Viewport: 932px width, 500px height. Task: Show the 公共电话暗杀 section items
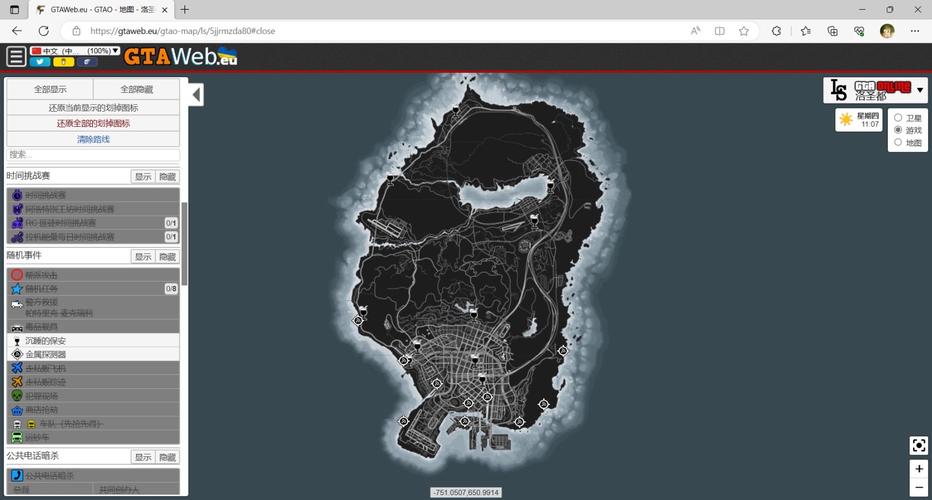pyautogui.click(x=143, y=457)
